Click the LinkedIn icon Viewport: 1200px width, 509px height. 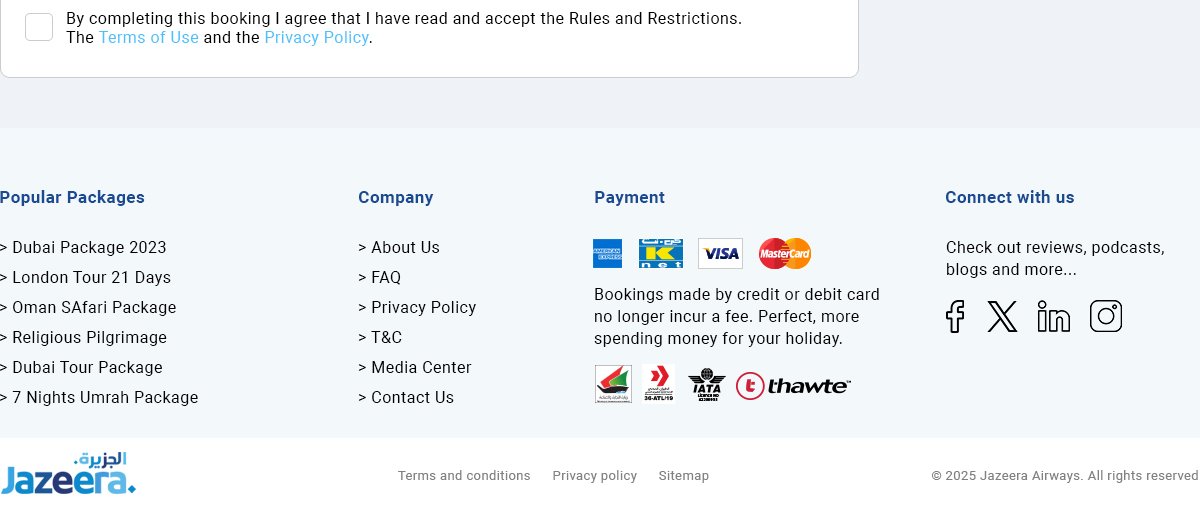[x=1053, y=316]
